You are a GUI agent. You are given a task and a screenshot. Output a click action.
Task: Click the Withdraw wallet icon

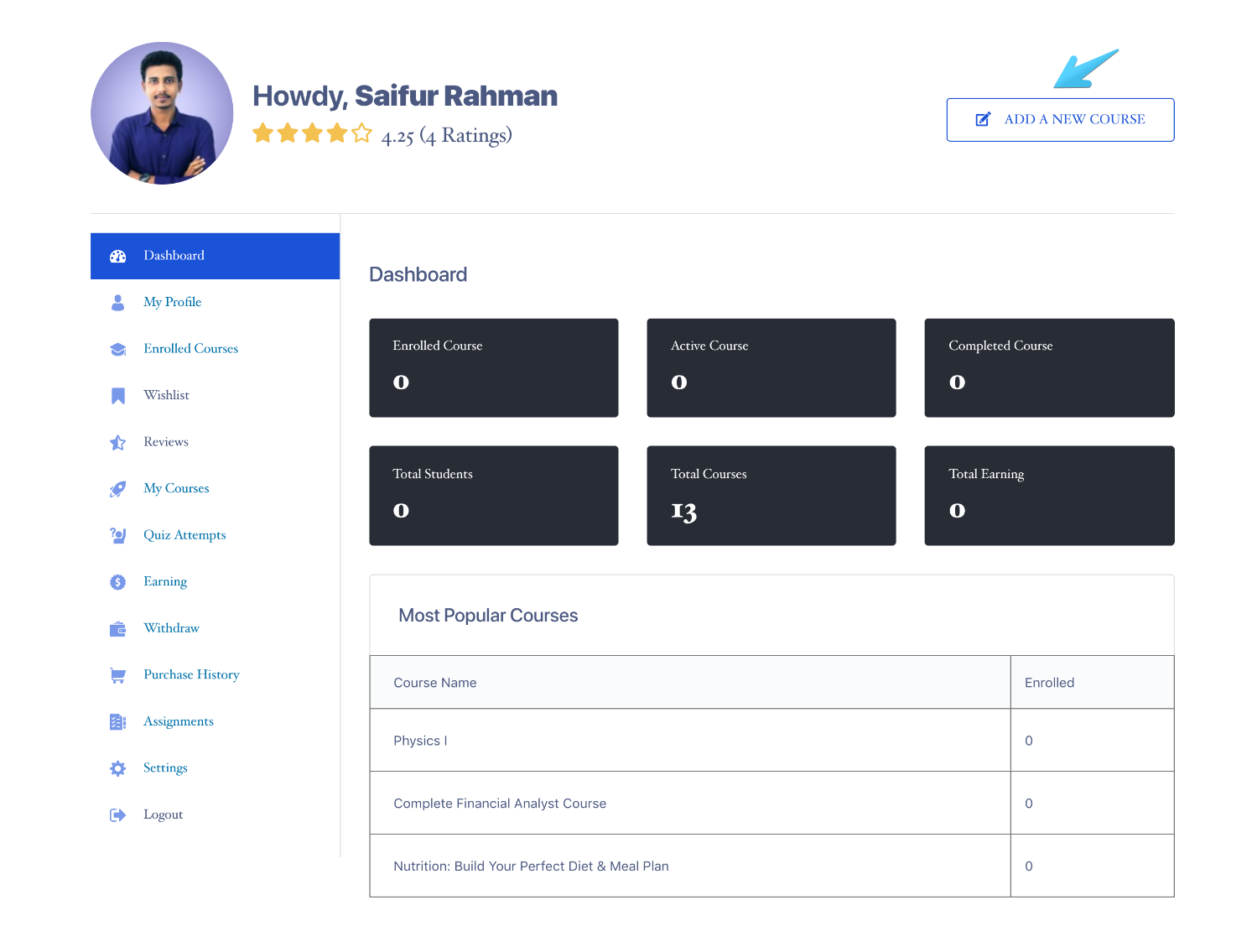pos(118,628)
